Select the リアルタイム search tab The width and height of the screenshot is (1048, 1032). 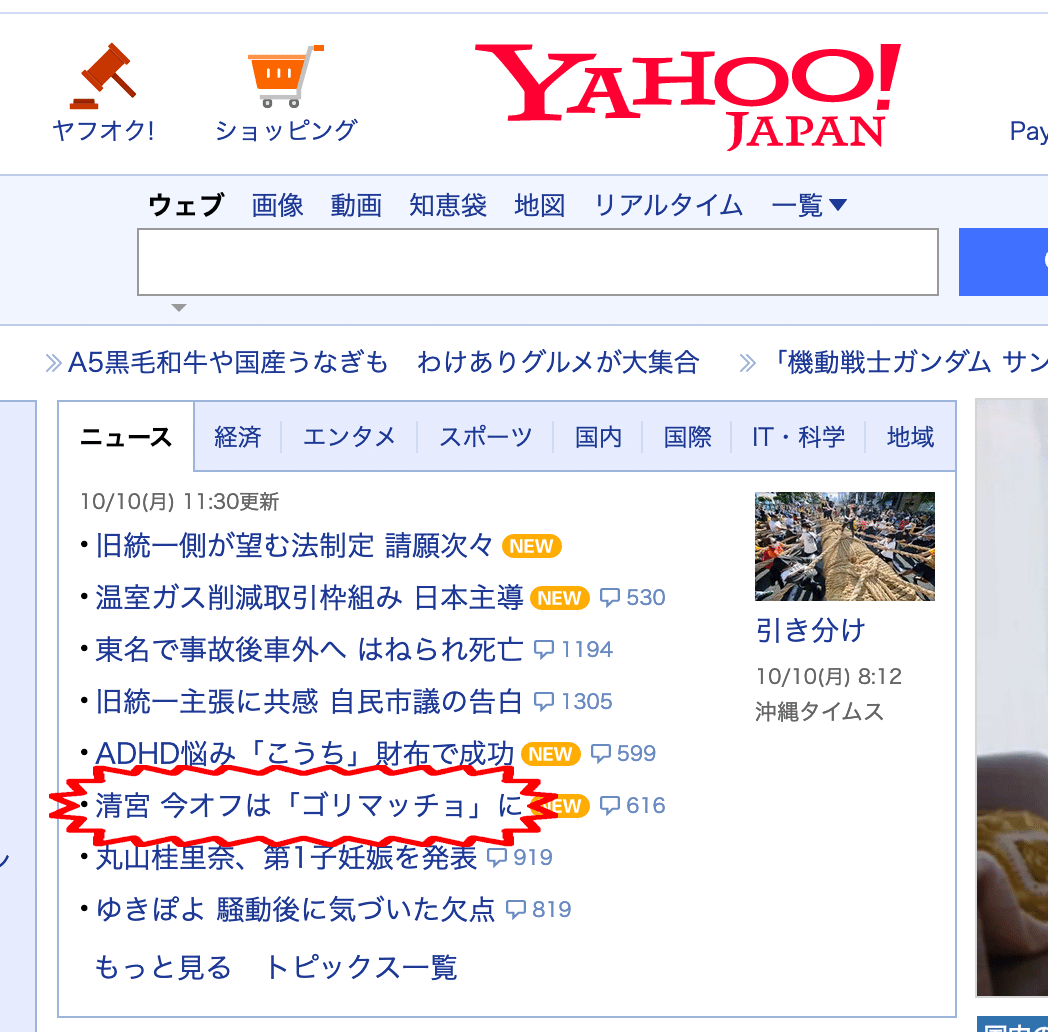[x=668, y=205]
